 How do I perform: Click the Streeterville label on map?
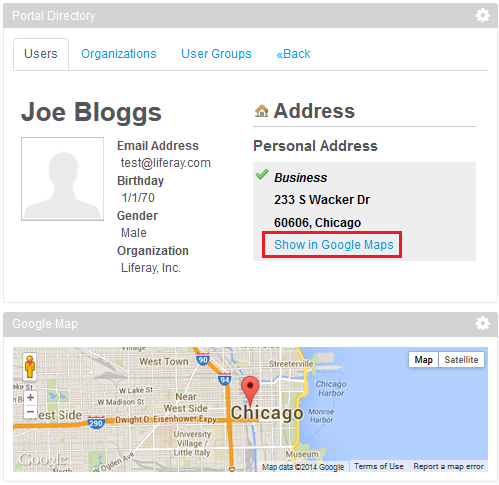click(291, 364)
